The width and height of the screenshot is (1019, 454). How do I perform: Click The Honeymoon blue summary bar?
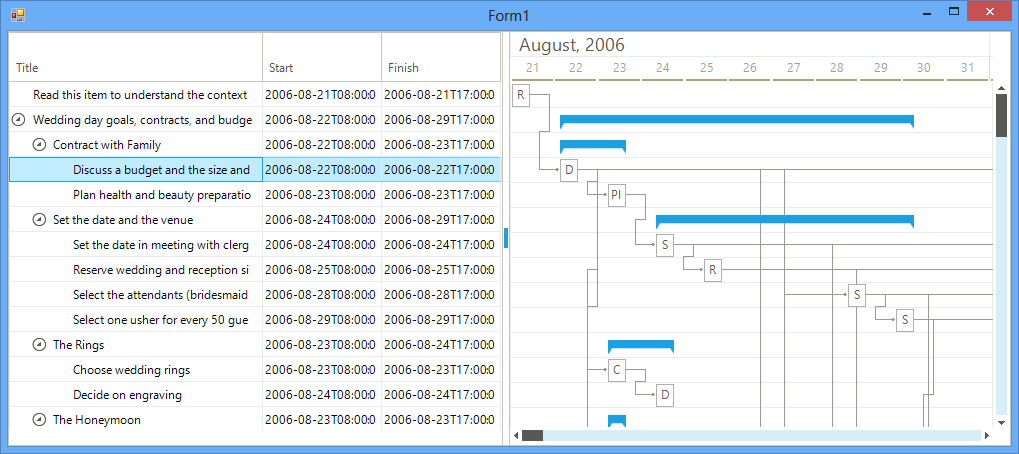(x=617, y=420)
